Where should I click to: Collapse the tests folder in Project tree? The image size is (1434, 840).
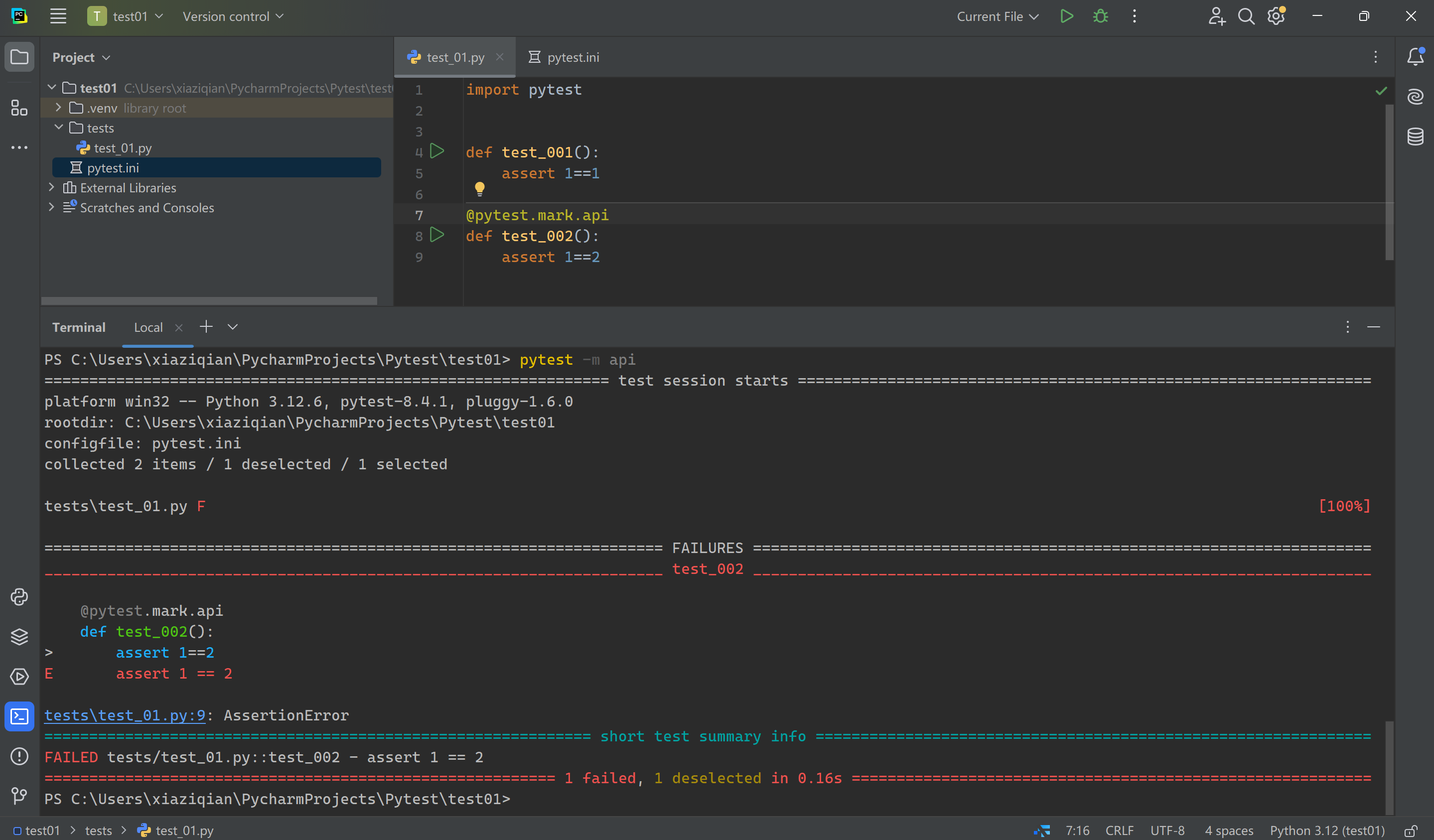click(59, 128)
